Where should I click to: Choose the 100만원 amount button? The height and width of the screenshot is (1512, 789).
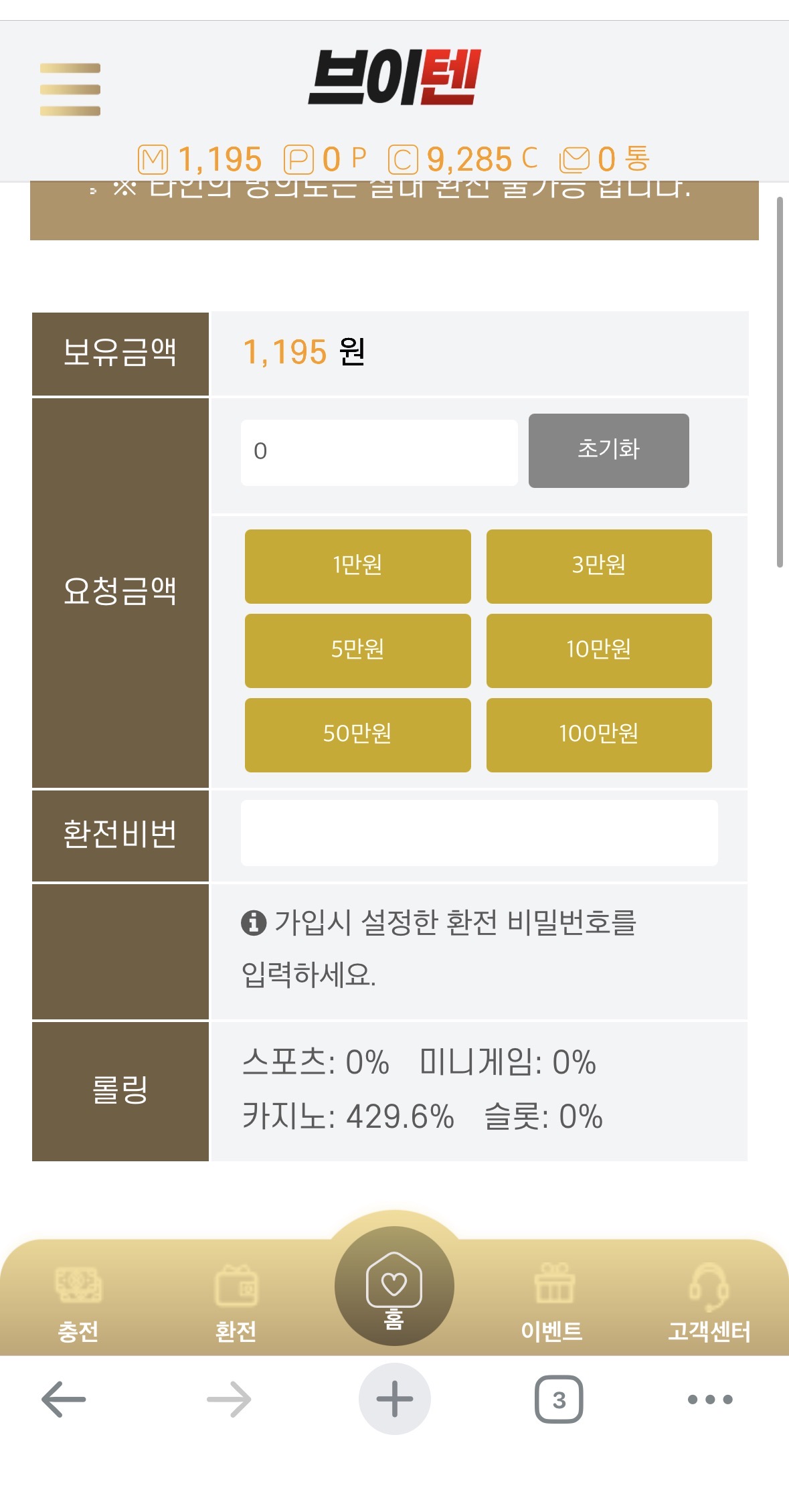(599, 735)
